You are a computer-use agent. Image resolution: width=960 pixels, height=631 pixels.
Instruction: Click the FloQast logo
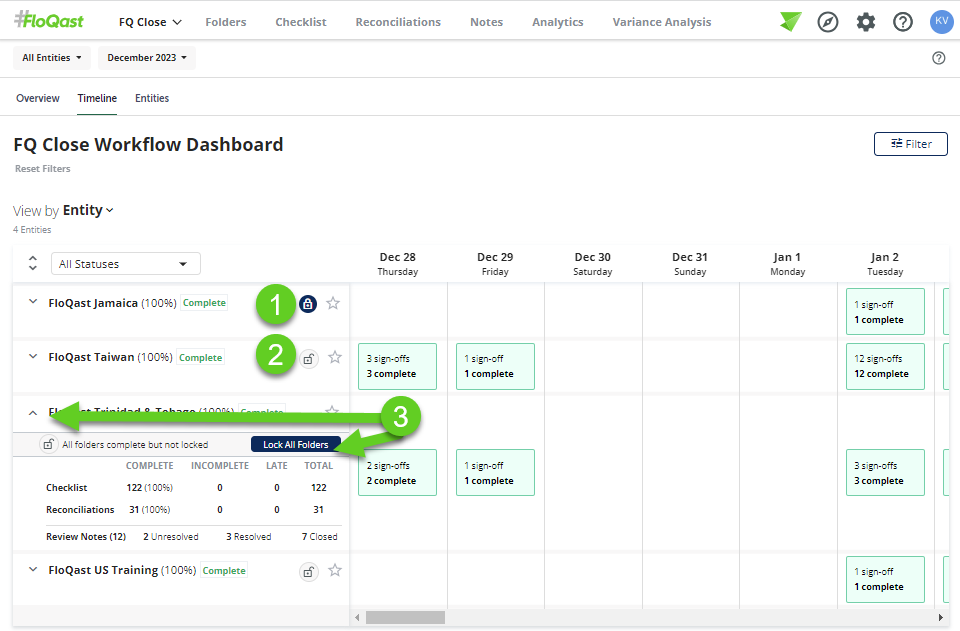point(49,21)
